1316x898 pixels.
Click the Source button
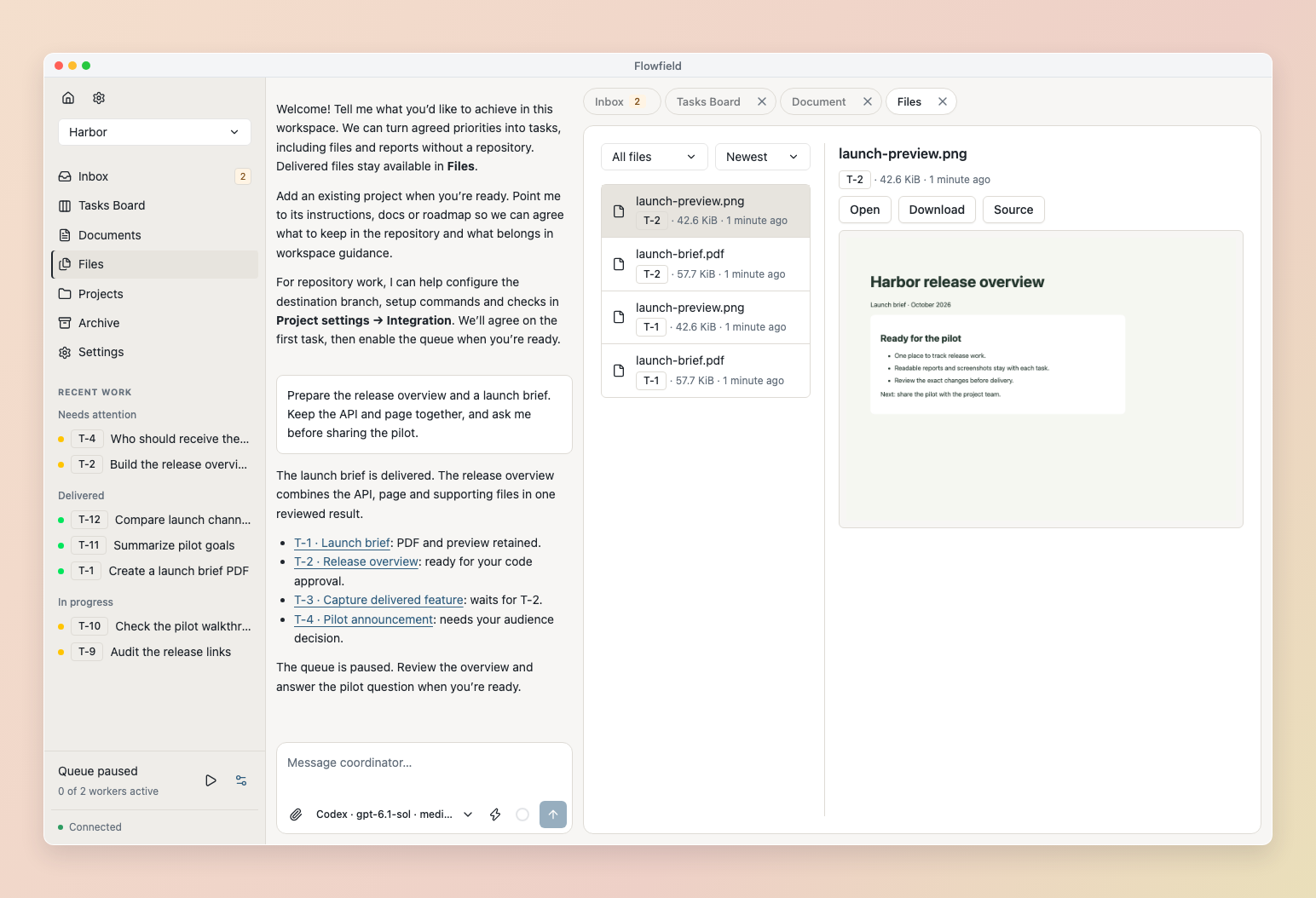(x=1013, y=210)
